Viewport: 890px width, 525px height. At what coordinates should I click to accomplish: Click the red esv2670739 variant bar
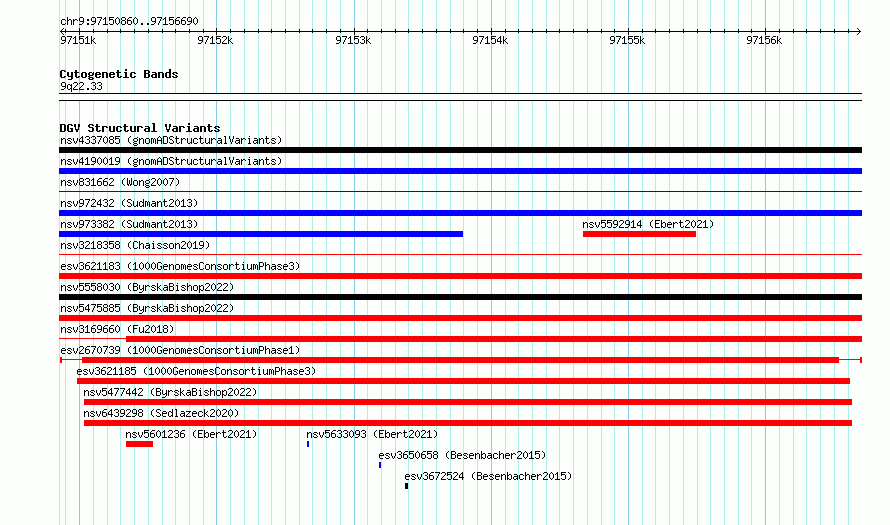click(460, 360)
